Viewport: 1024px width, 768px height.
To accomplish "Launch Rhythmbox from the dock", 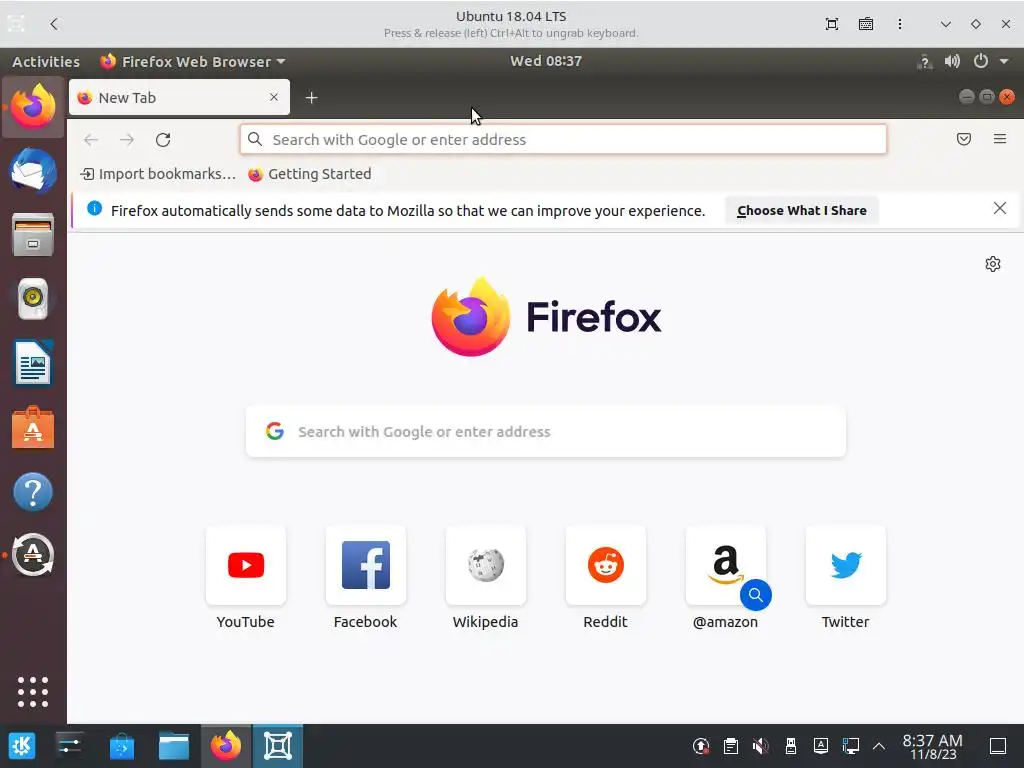I will tap(33, 298).
